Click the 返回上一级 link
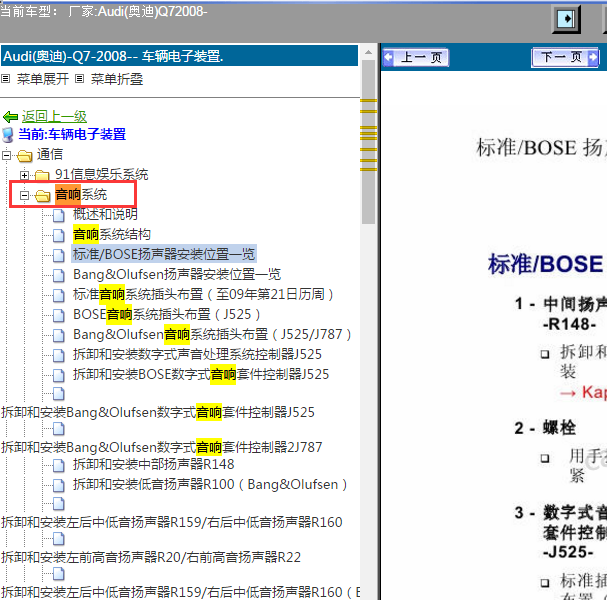 pos(54,116)
